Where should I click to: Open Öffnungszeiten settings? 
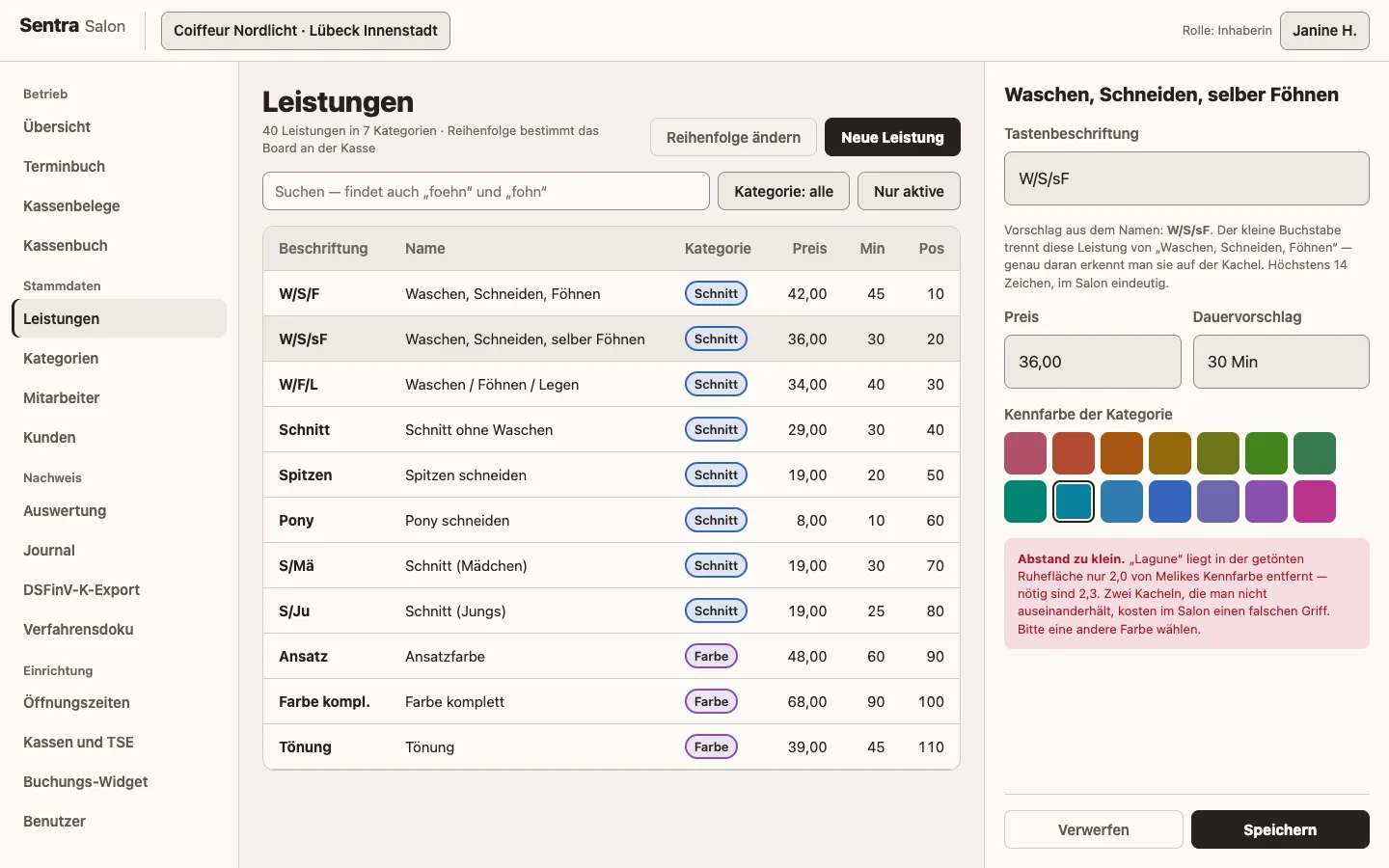[119, 703]
